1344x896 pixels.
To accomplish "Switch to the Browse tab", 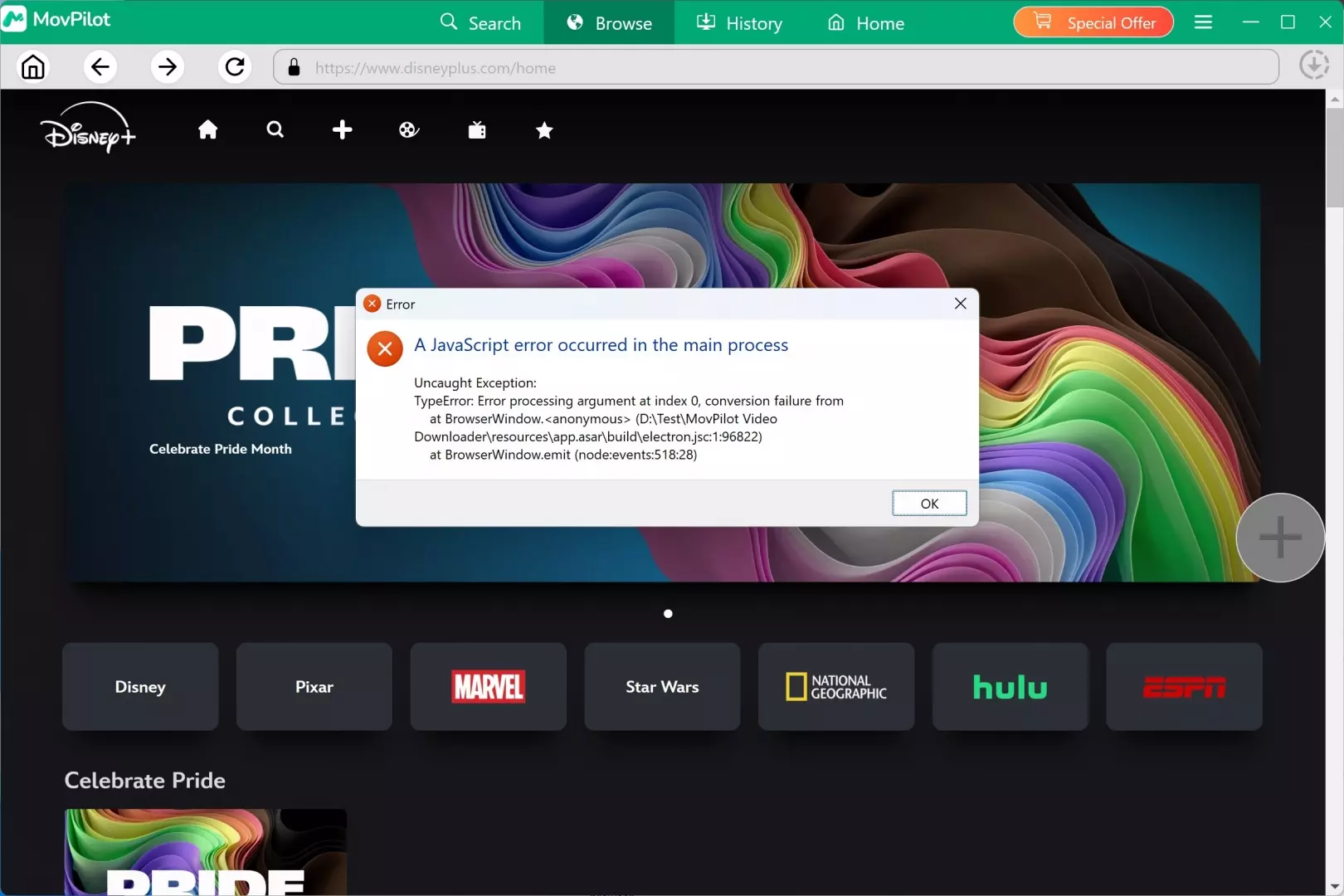I will point(609,22).
